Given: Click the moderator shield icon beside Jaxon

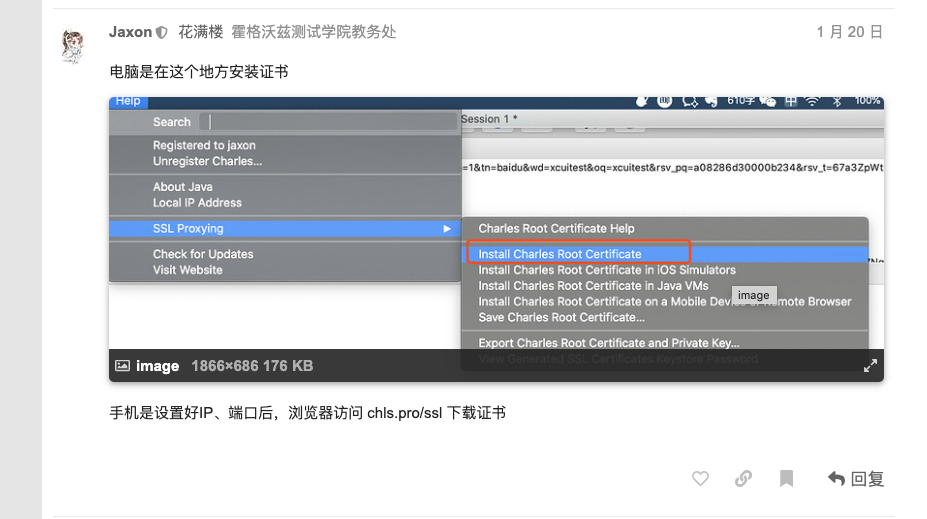Looking at the screenshot, I should [161, 33].
